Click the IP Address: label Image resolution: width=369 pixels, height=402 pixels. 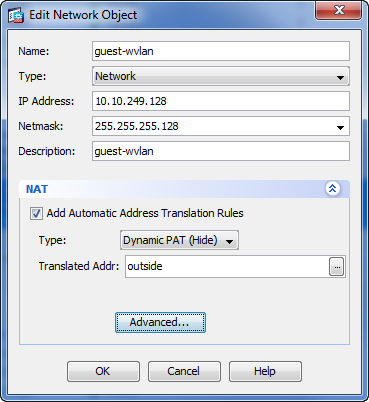tap(46, 101)
